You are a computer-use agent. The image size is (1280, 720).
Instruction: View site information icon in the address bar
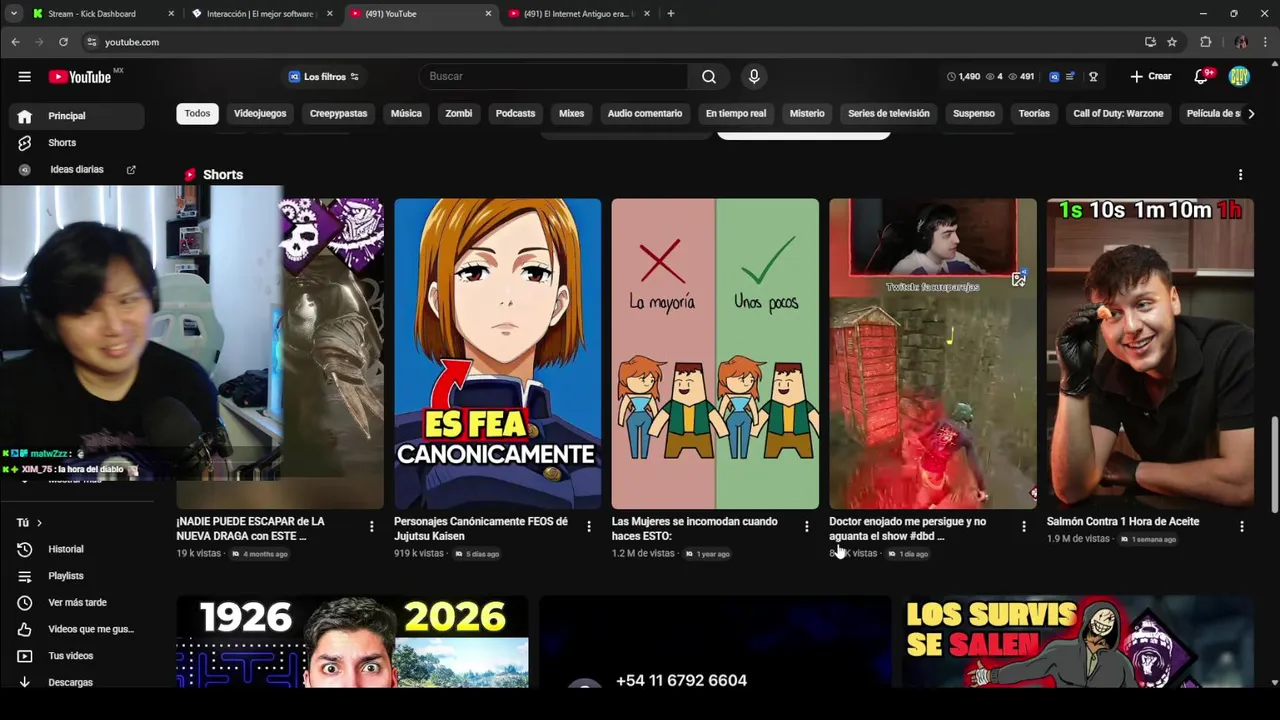coord(91,42)
